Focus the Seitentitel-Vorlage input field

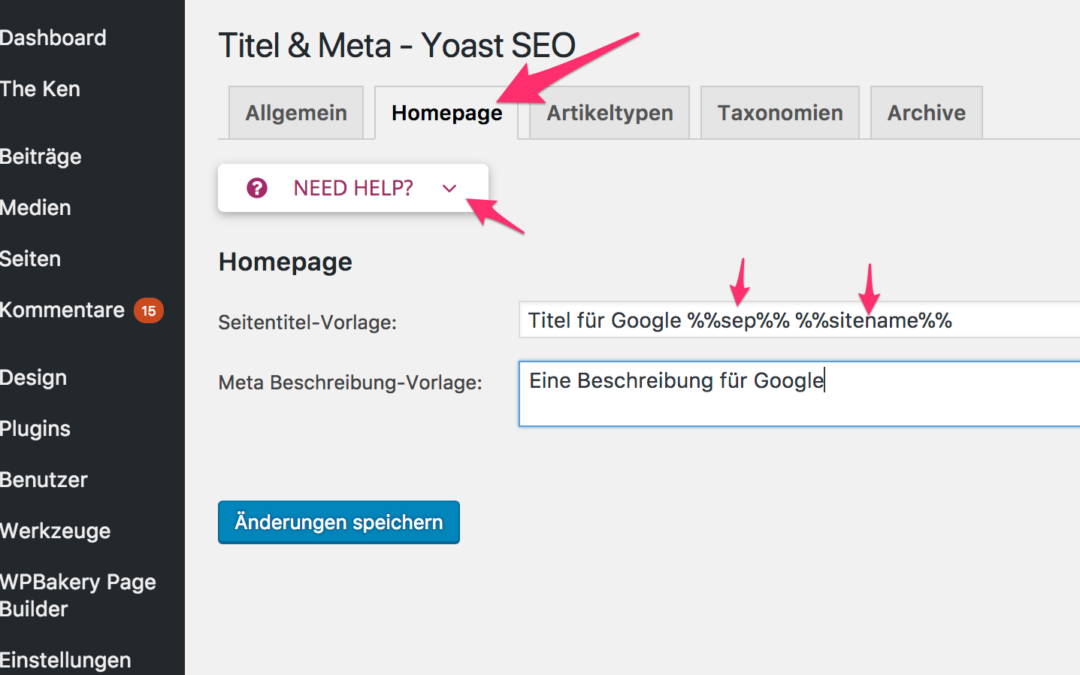[x=798, y=321]
